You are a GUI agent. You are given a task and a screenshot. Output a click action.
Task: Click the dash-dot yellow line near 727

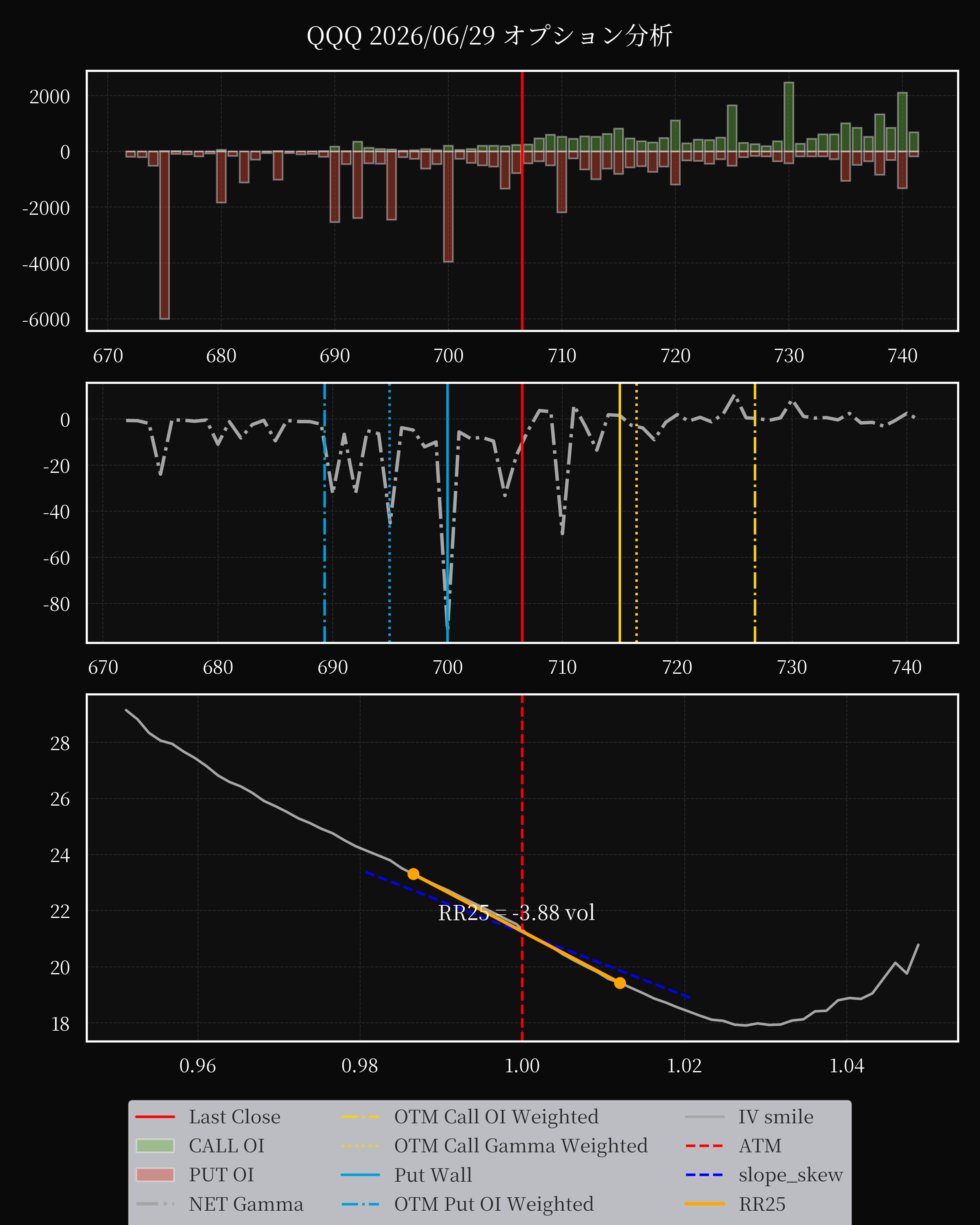[x=755, y=513]
